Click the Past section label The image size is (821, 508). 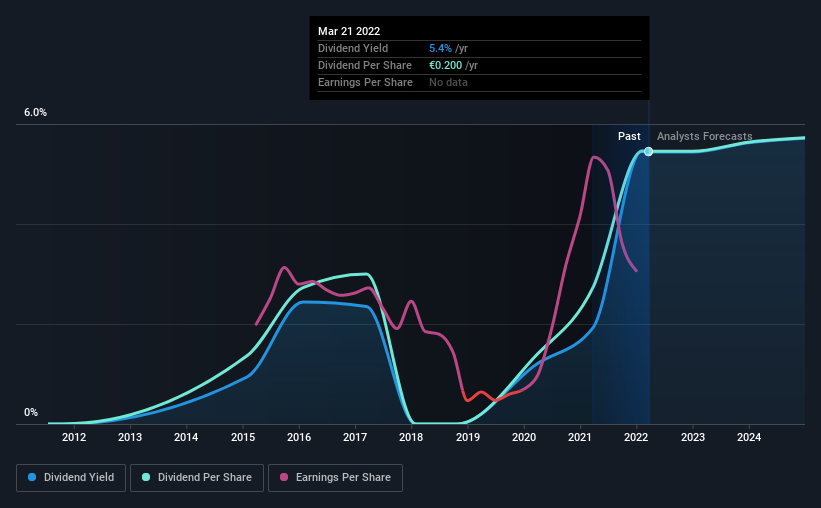point(629,136)
